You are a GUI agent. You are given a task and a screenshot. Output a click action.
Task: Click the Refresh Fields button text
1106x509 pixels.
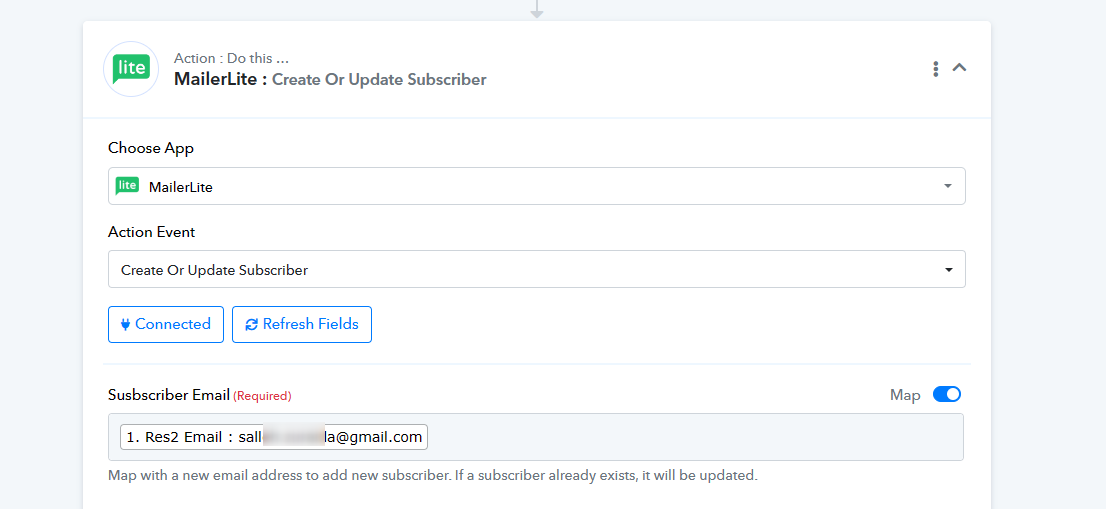310,324
